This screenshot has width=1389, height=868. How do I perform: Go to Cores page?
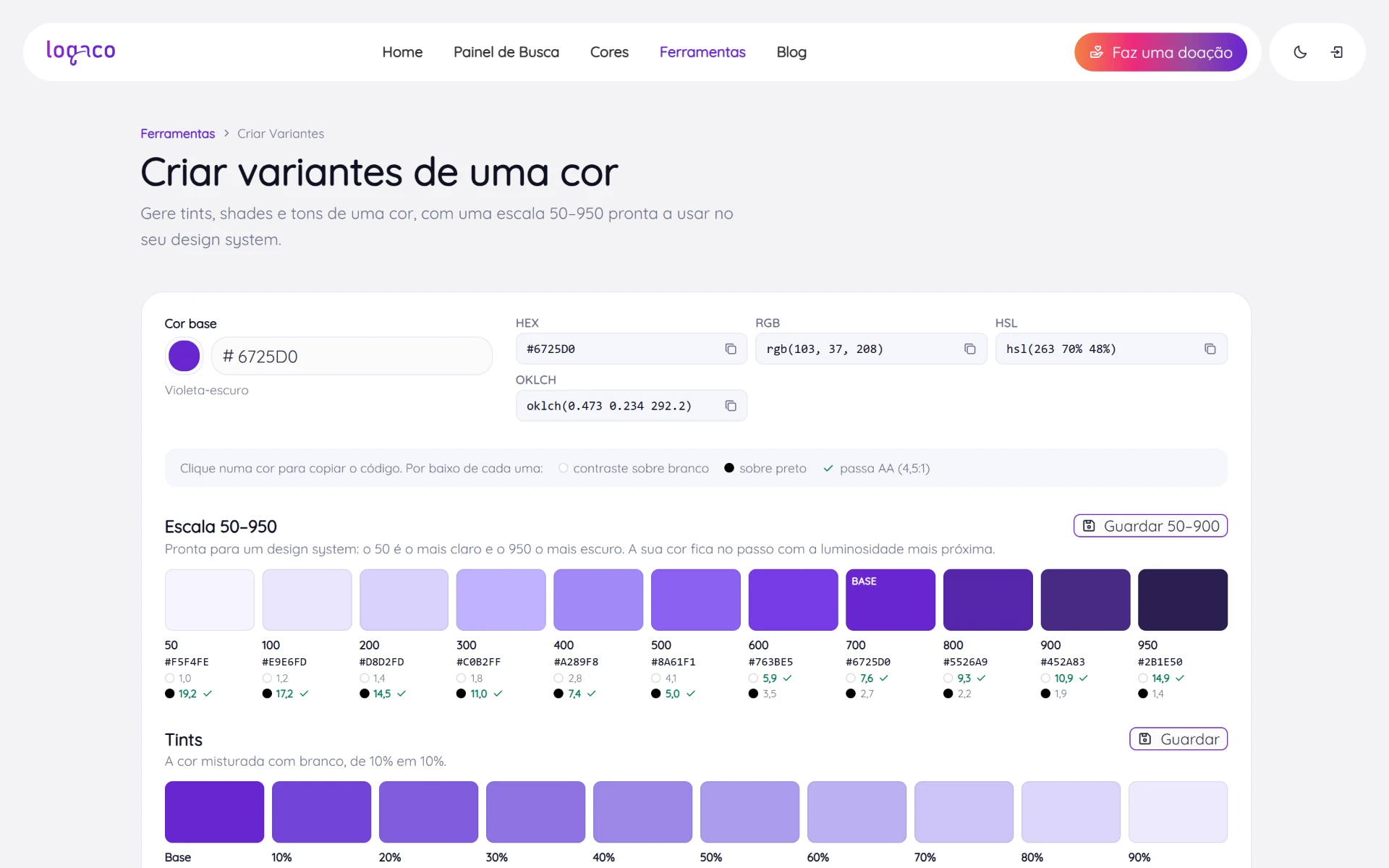pyautogui.click(x=609, y=52)
